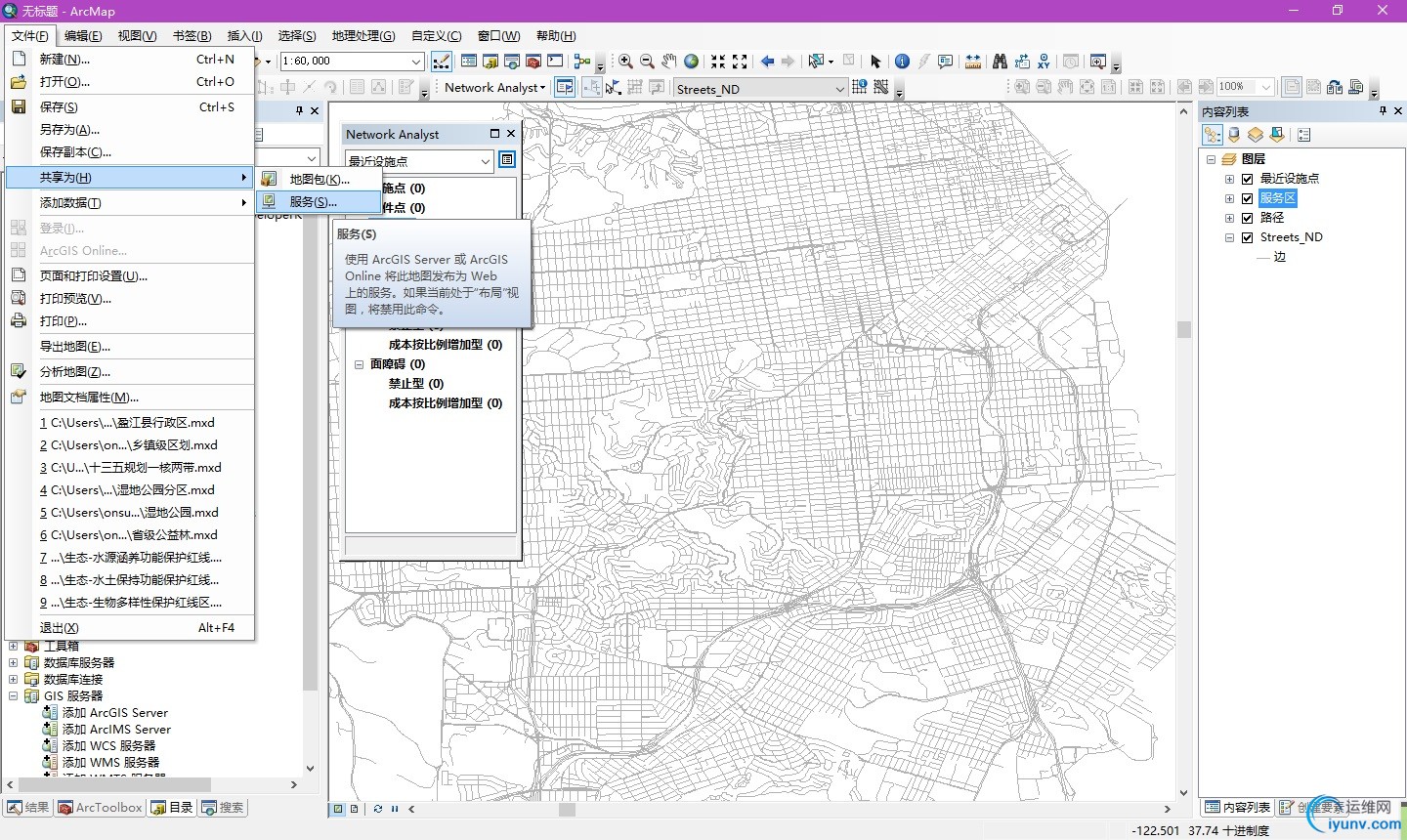Click the Fixed Zoom Out icon
Screen dimensions: 1407x840
click(x=740, y=62)
